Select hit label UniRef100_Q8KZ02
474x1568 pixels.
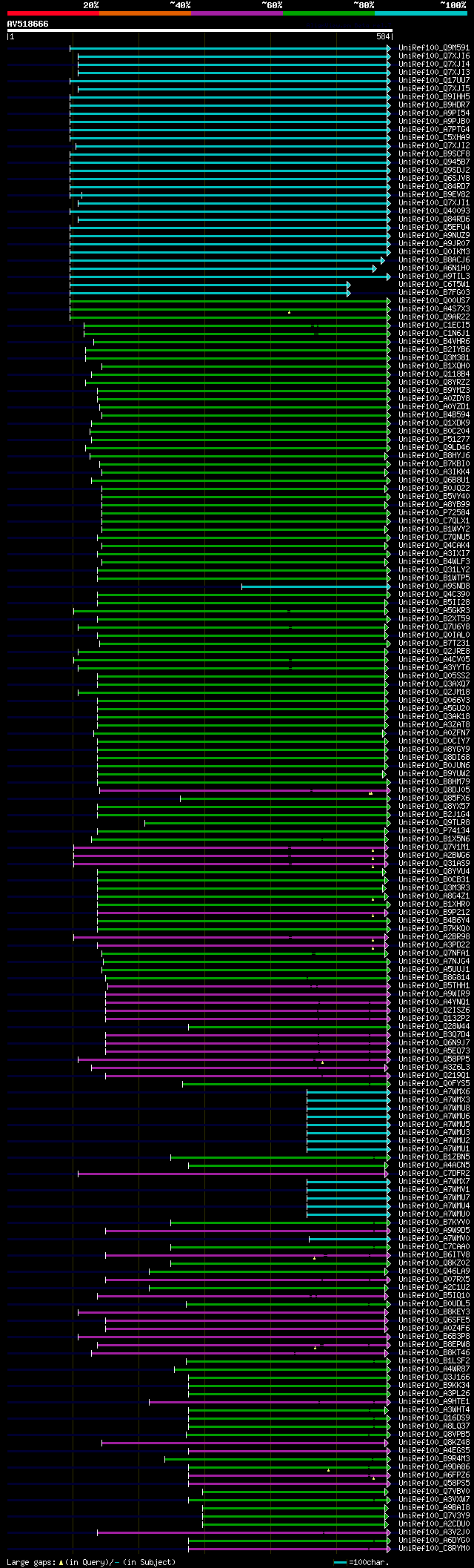(434, 1263)
